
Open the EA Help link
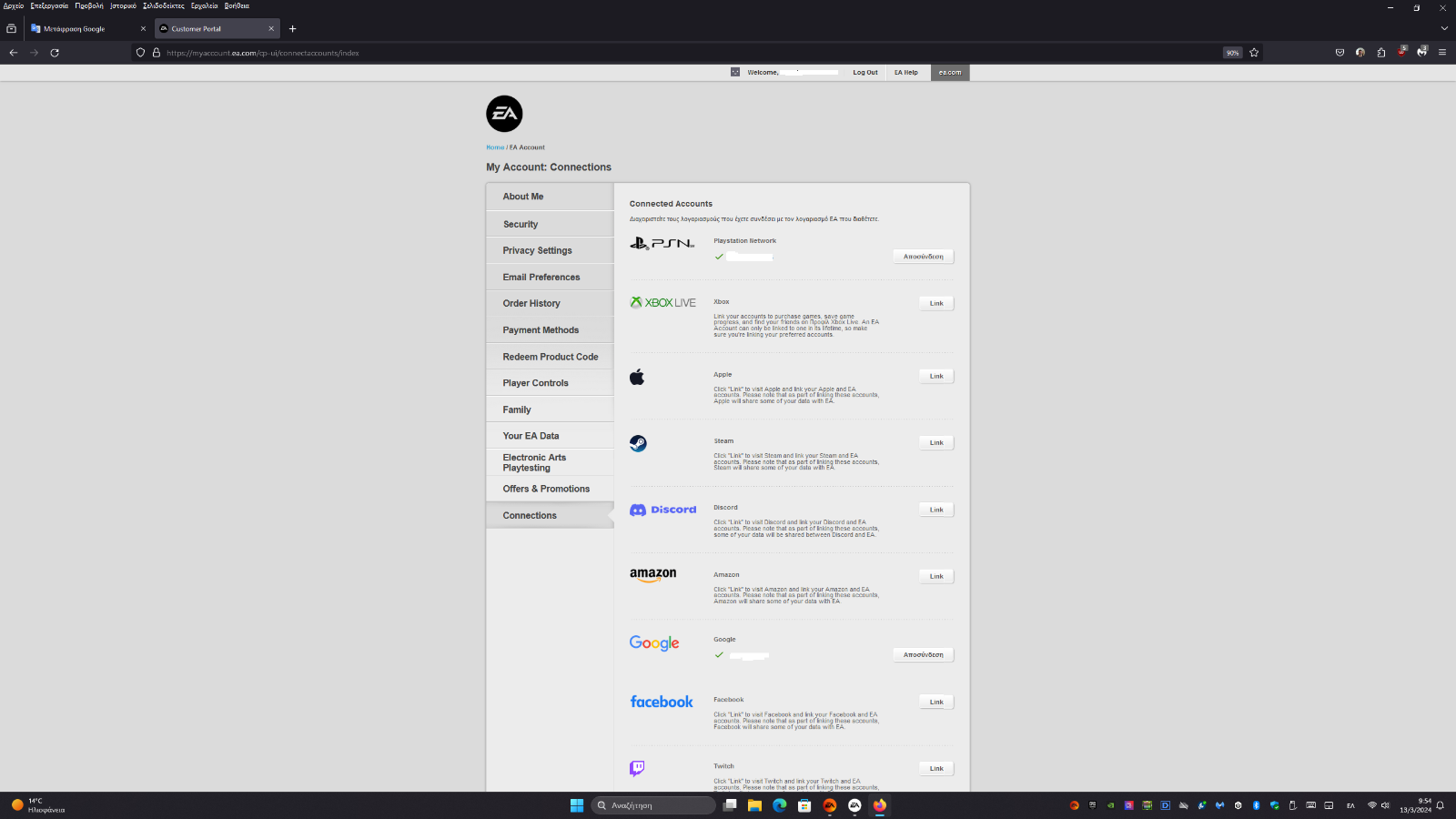pyautogui.click(x=905, y=72)
